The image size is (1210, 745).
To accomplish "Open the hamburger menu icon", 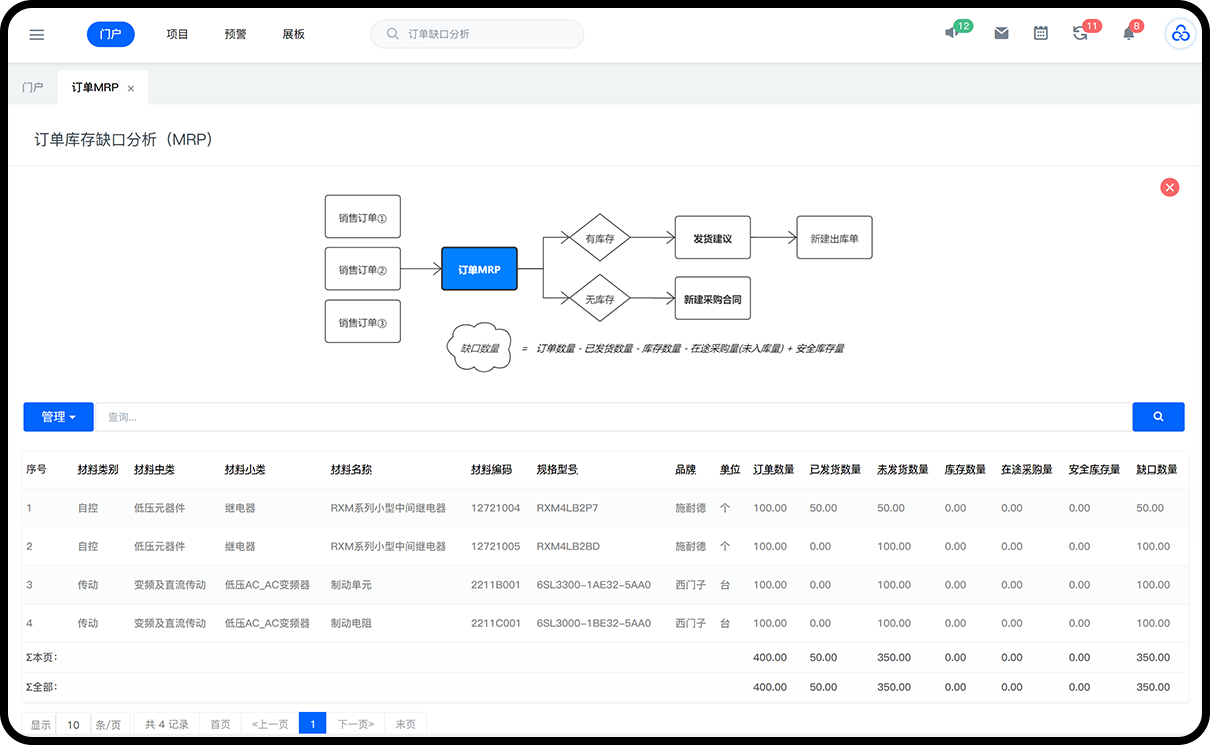I will pyautogui.click(x=37, y=34).
